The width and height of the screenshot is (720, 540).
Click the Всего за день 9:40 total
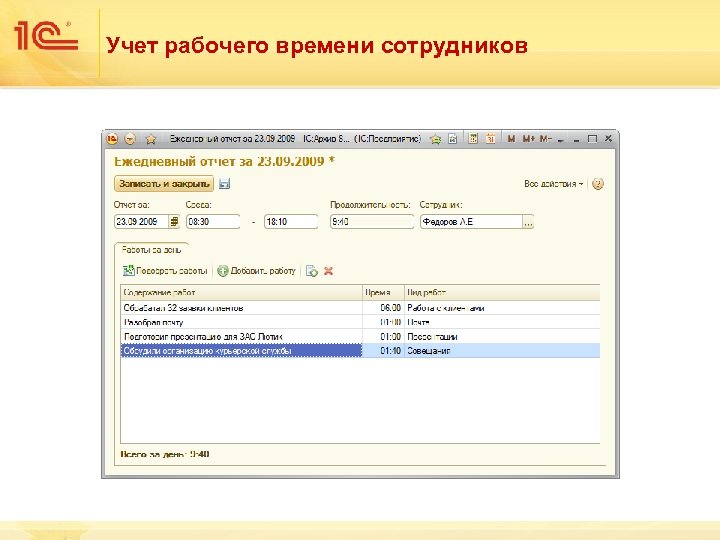tap(165, 454)
